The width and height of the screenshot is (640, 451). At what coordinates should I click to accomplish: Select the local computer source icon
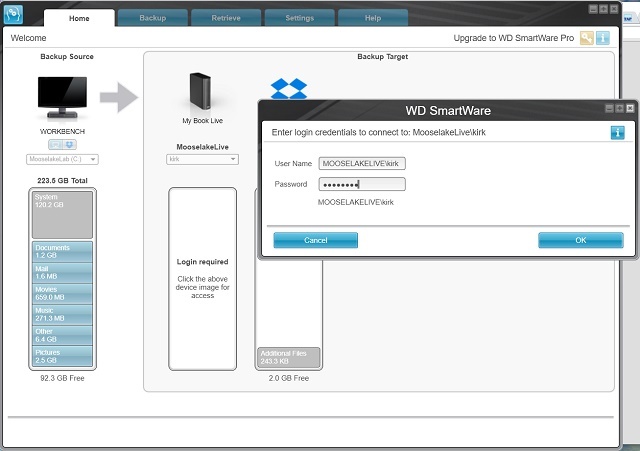[x=56, y=144]
